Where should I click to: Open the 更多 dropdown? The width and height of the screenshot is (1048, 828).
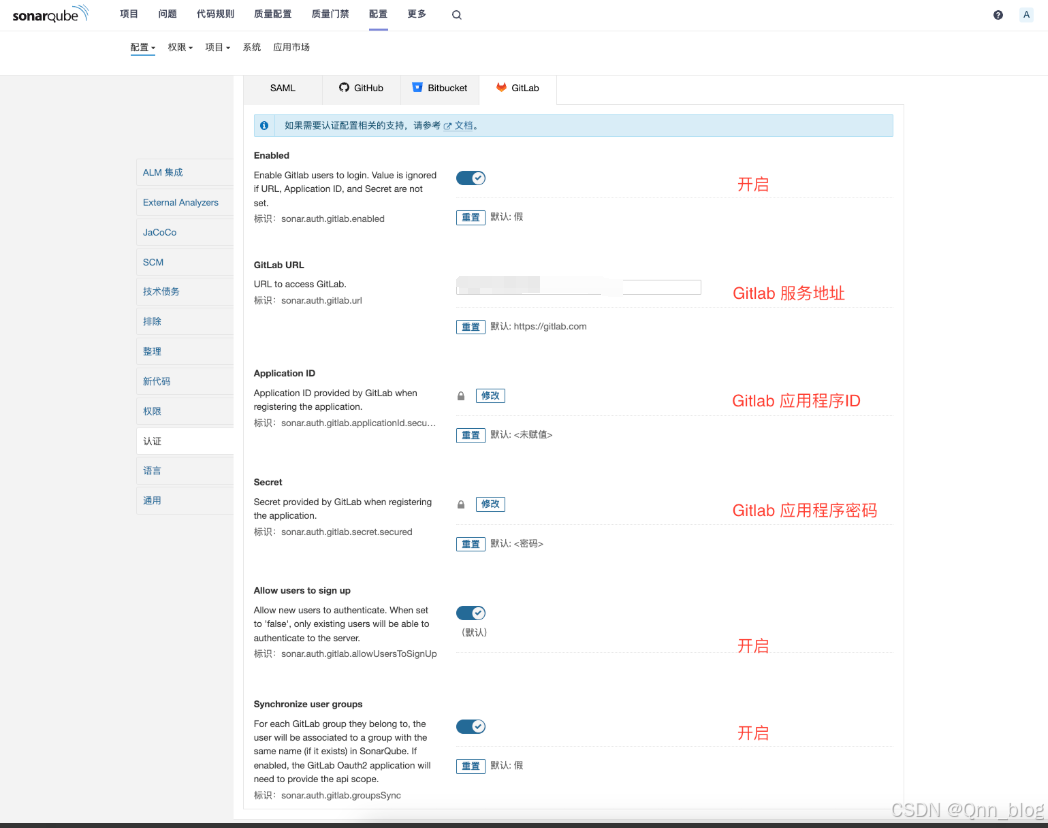416,14
